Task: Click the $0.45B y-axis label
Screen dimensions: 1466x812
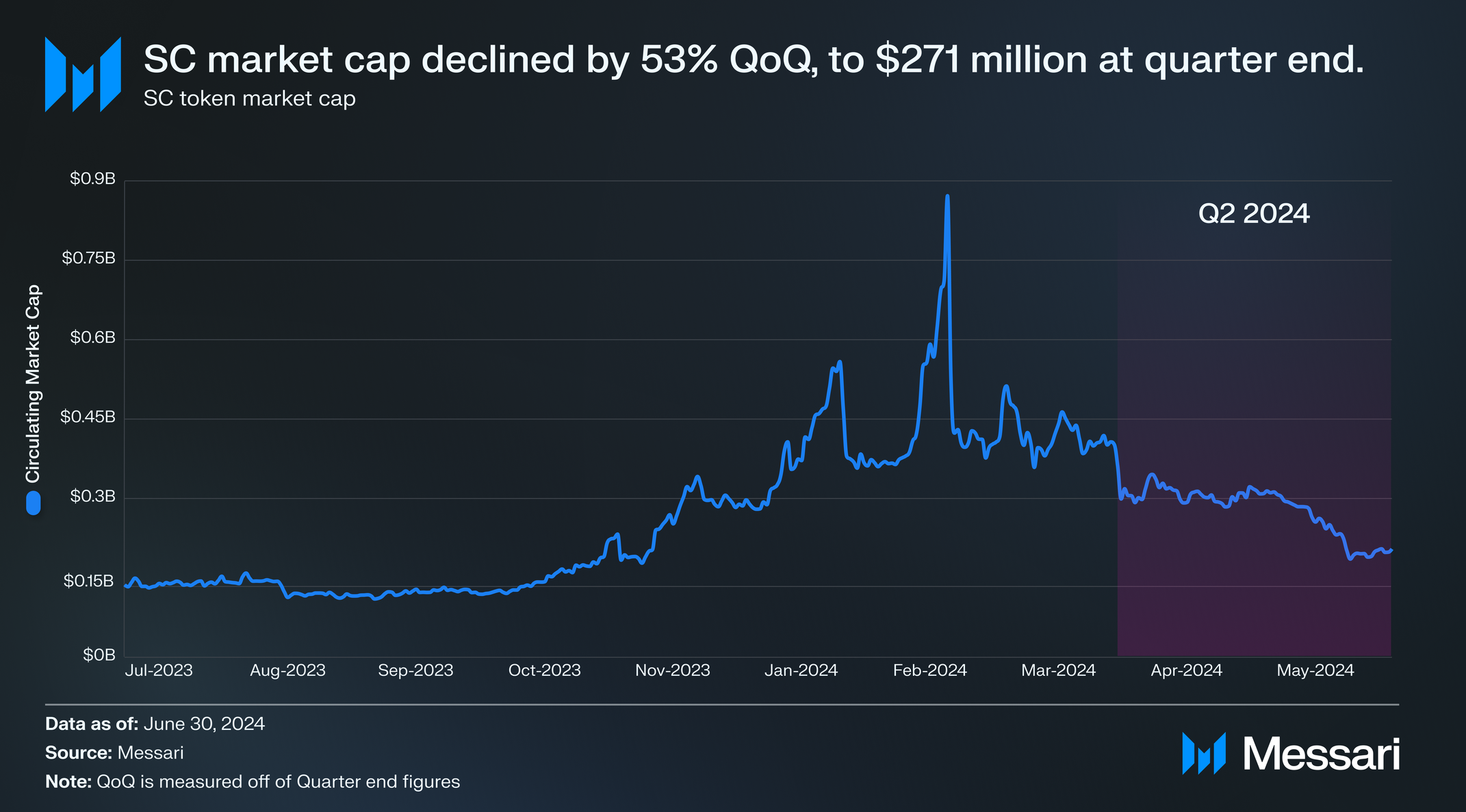Action: (88, 417)
